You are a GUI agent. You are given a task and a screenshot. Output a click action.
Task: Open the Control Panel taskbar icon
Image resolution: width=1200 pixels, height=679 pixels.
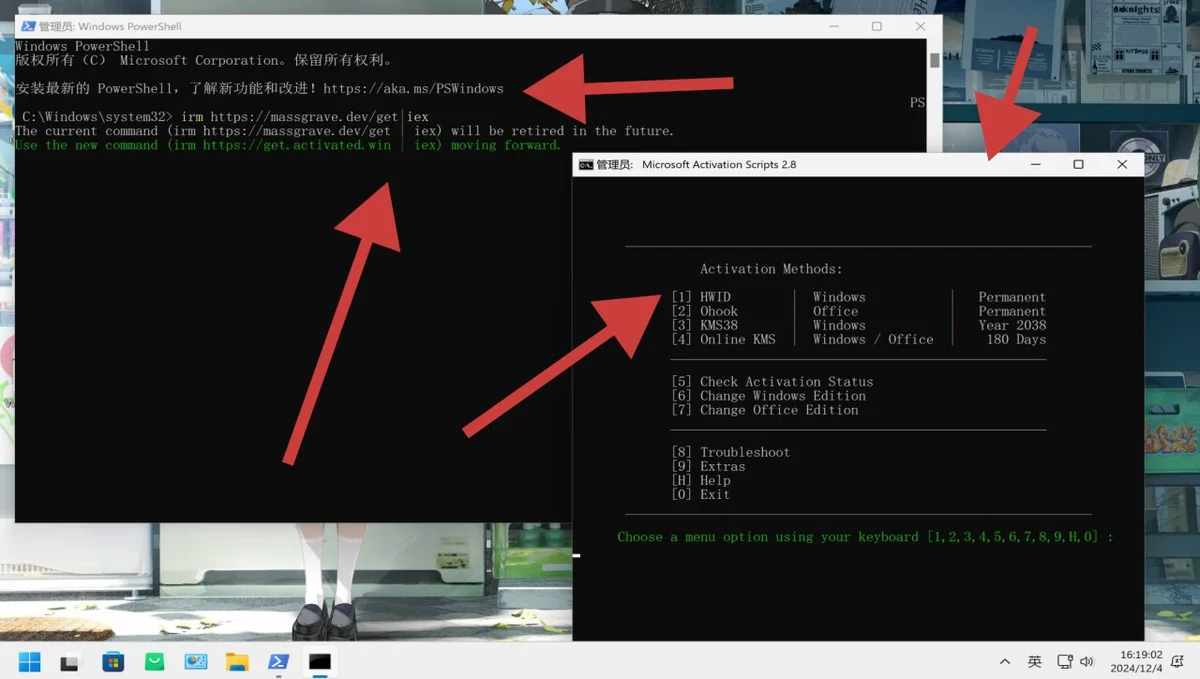click(195, 662)
